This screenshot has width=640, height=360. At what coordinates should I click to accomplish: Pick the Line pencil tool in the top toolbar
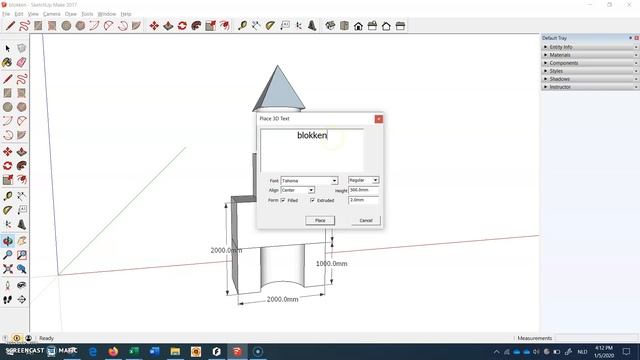[x=10, y=26]
